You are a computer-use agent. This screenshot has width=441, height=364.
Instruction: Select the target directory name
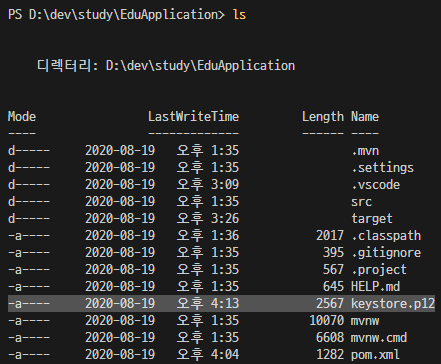coord(372,219)
